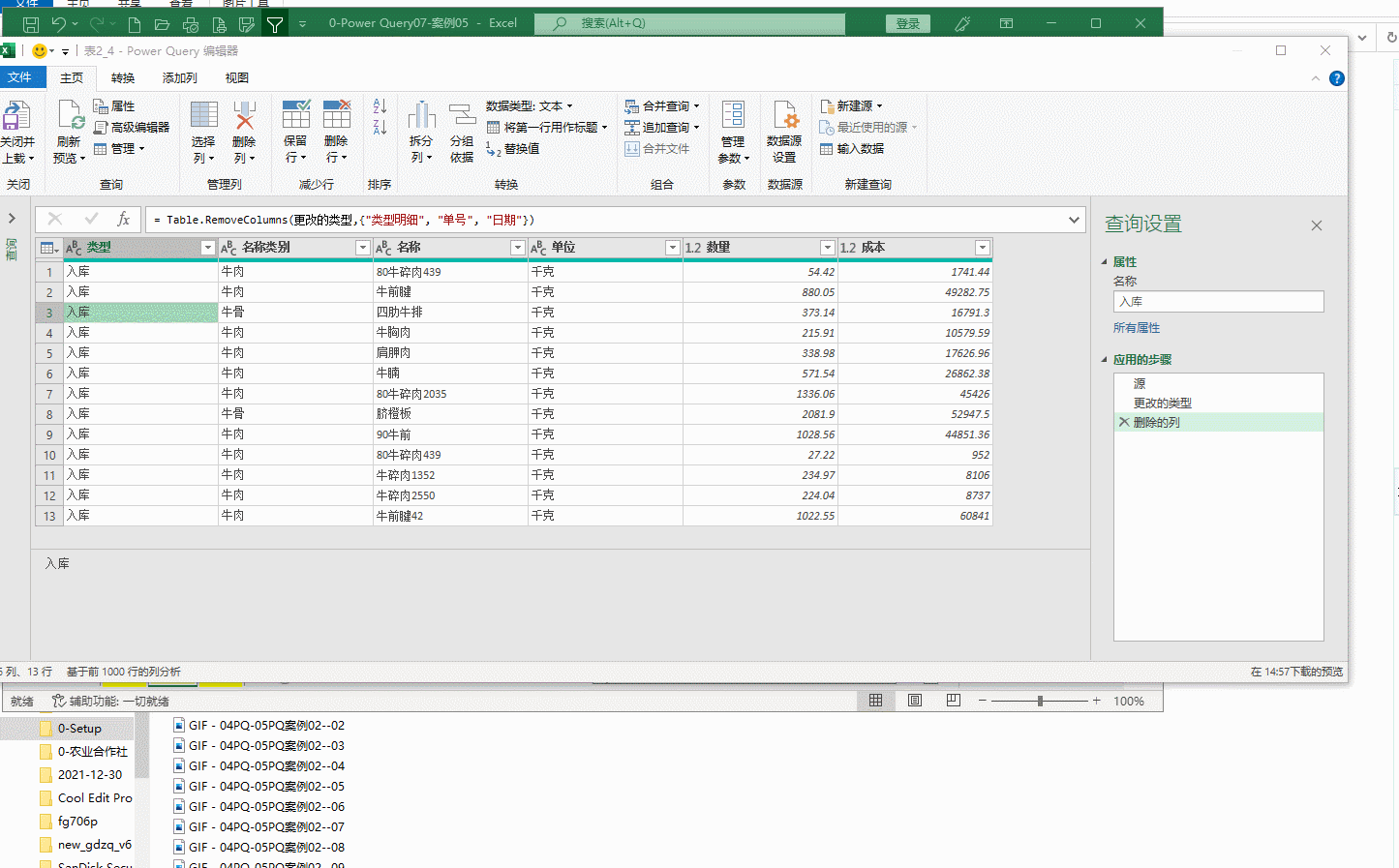The width and height of the screenshot is (1399, 868).
Task: Open 数量 column filter dropdown
Action: click(827, 248)
